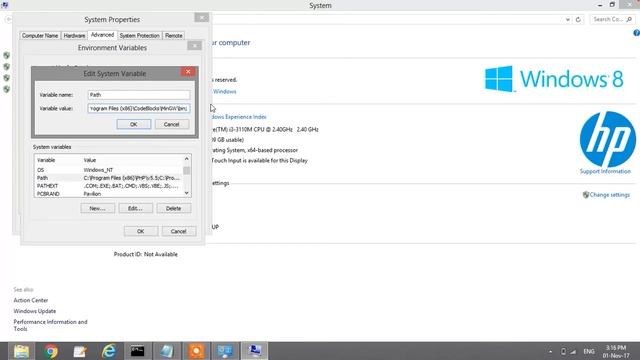Open the Change settings link
The height and width of the screenshot is (360, 640).
tap(609, 195)
